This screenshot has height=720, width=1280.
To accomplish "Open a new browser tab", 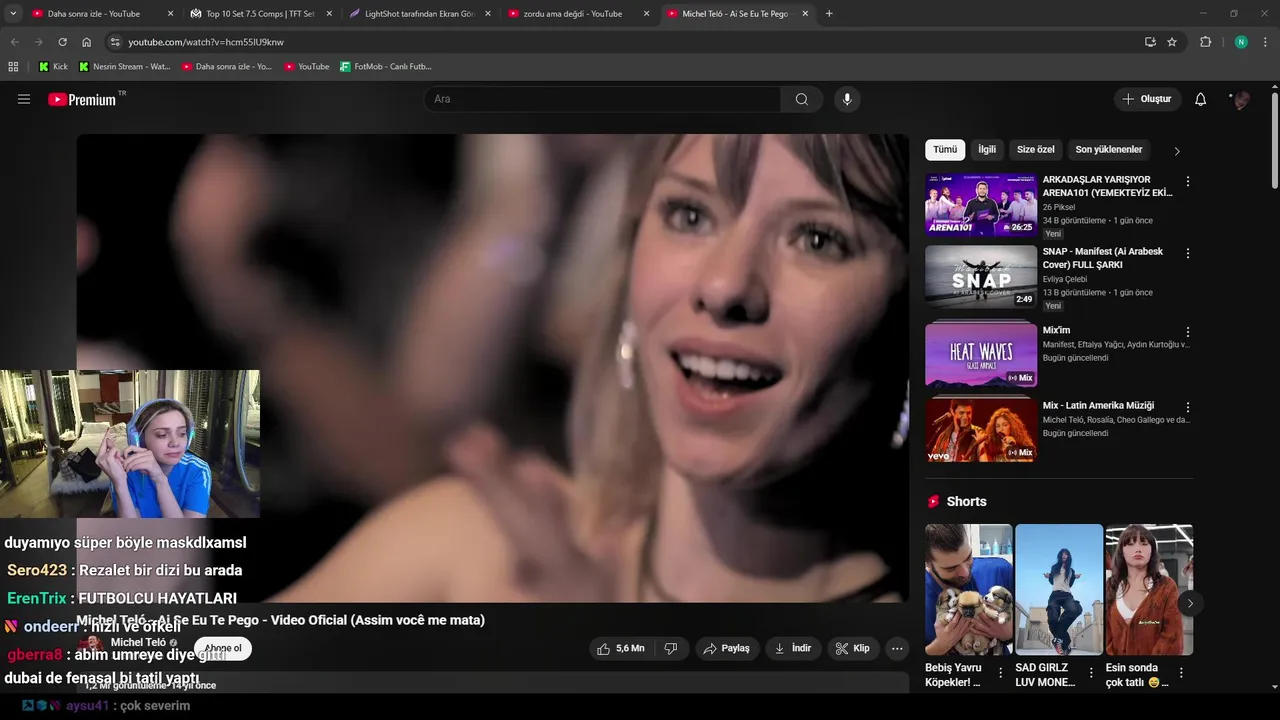I will pyautogui.click(x=829, y=14).
